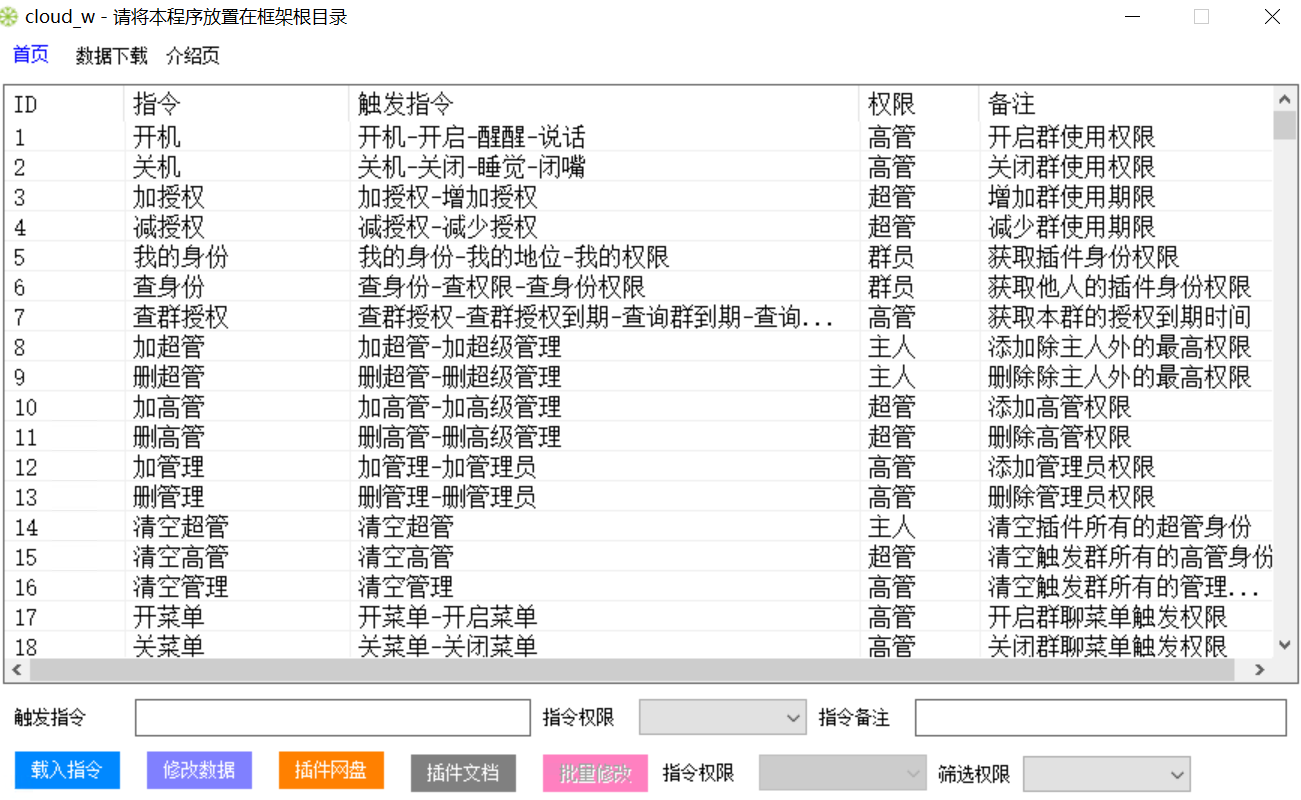Open the 筛选权限 dropdown
The image size is (1301, 800).
(1106, 773)
